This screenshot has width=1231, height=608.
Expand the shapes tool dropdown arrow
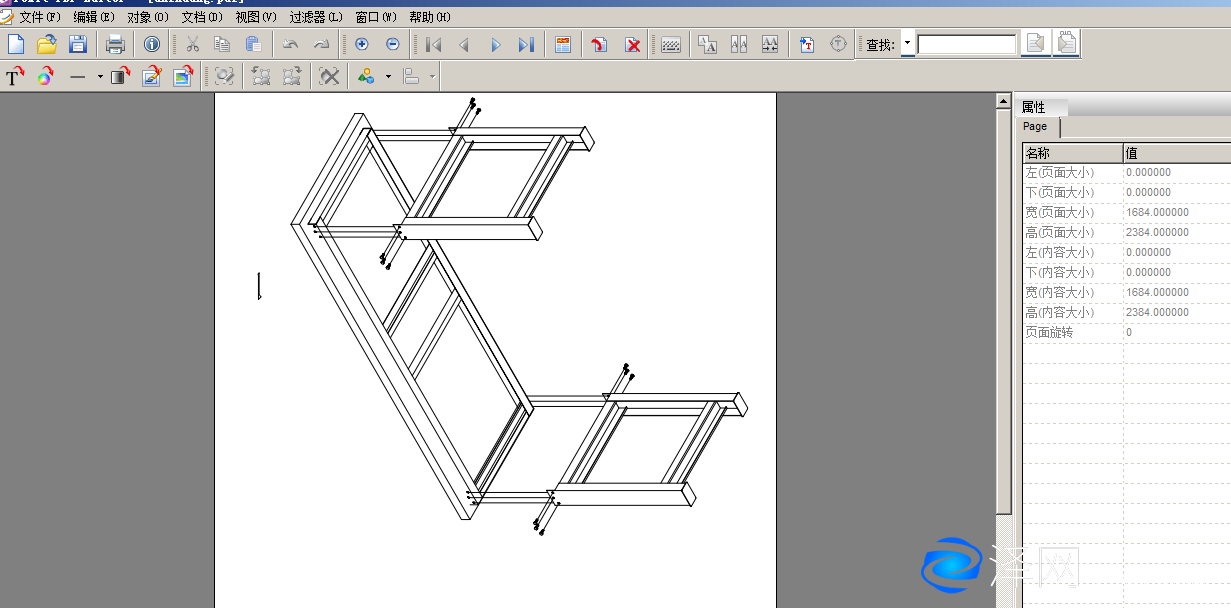point(388,77)
